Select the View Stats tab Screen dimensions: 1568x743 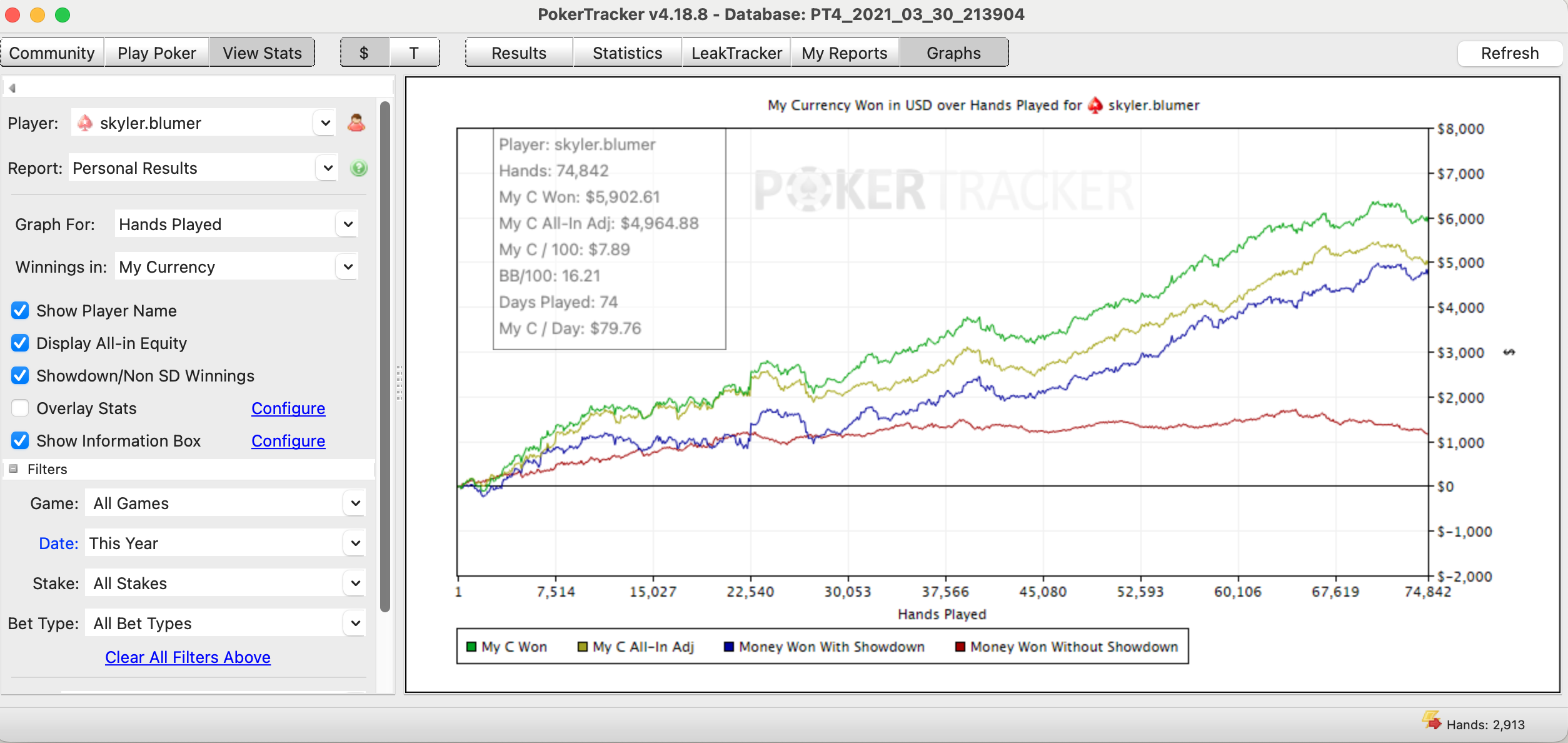263,53
